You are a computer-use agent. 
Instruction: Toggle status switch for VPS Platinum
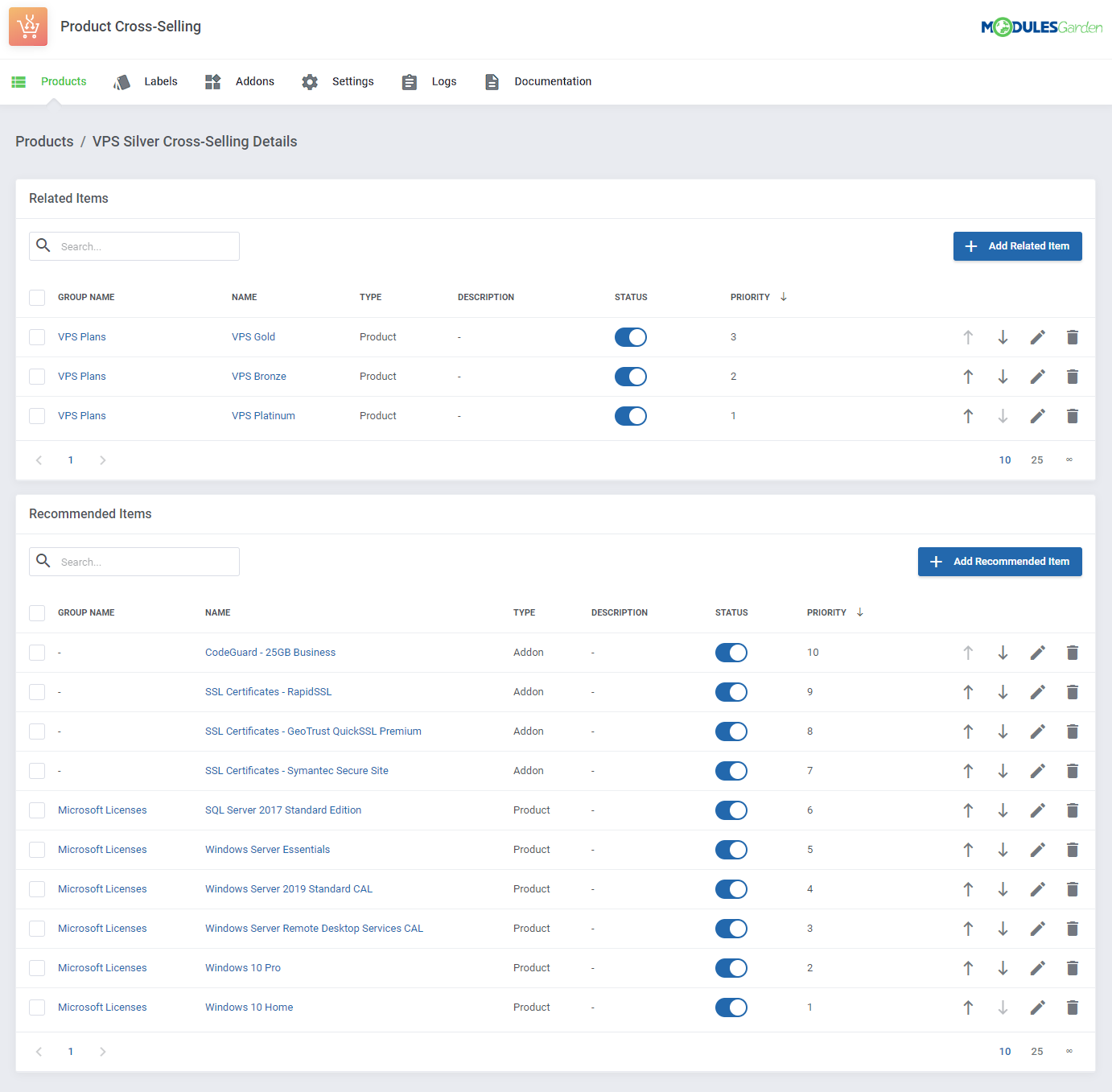pos(631,416)
